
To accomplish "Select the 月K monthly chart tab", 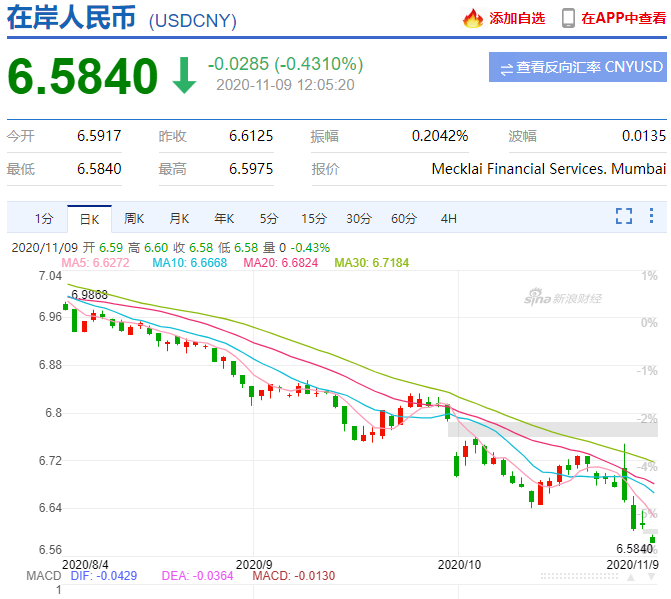I will coord(179,218).
